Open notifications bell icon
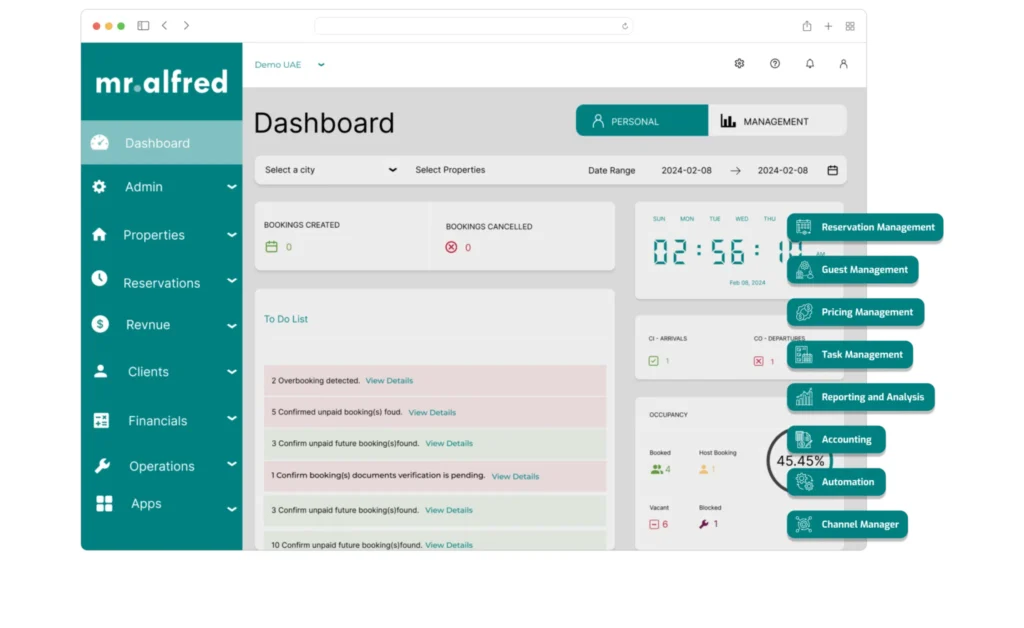The height and width of the screenshot is (628, 1024). 809,64
